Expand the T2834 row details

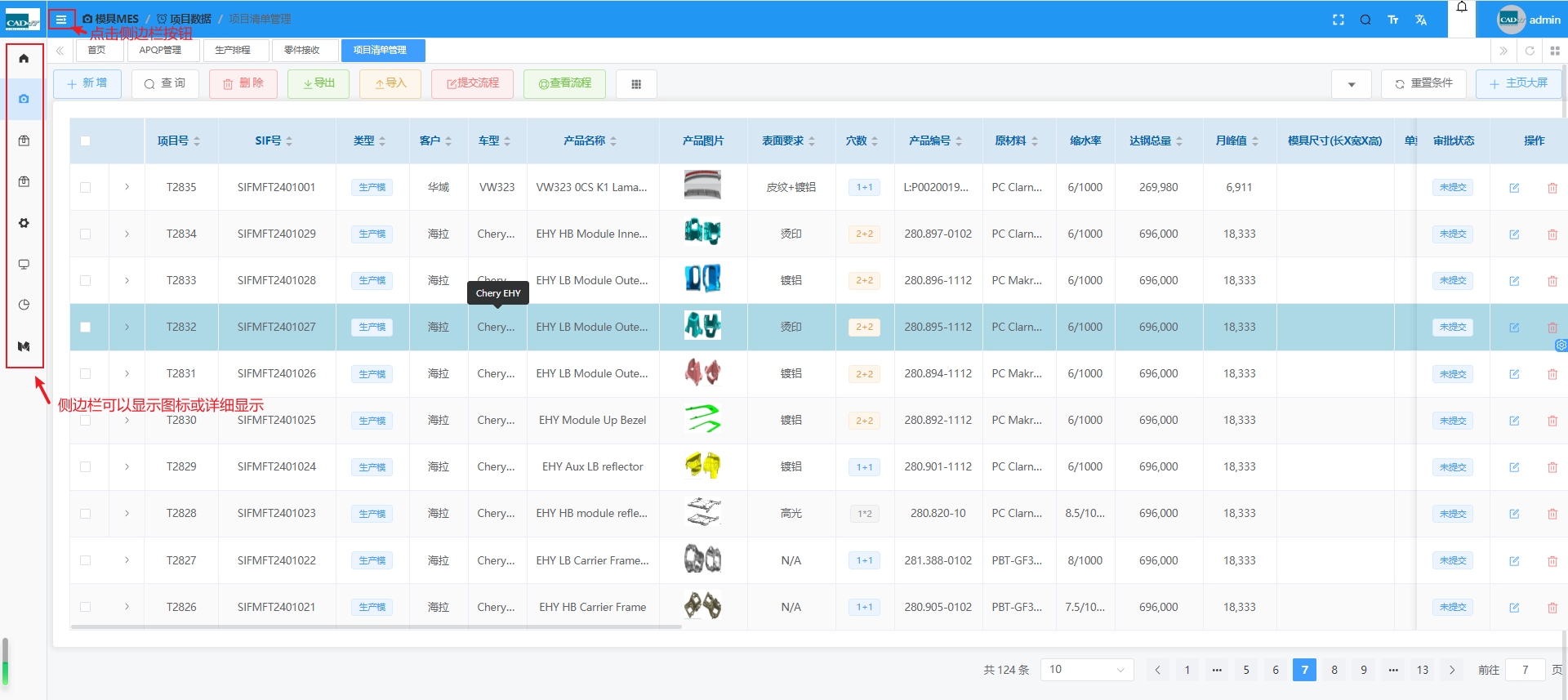127,234
